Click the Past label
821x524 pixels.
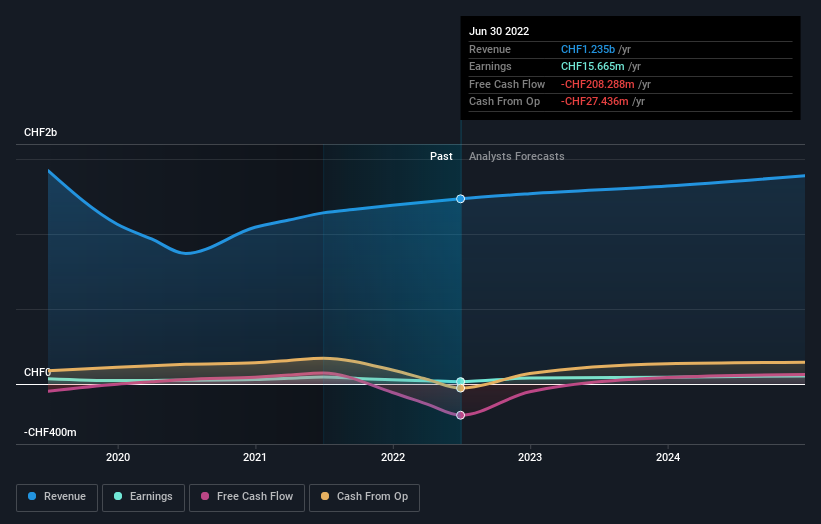pyautogui.click(x=441, y=156)
